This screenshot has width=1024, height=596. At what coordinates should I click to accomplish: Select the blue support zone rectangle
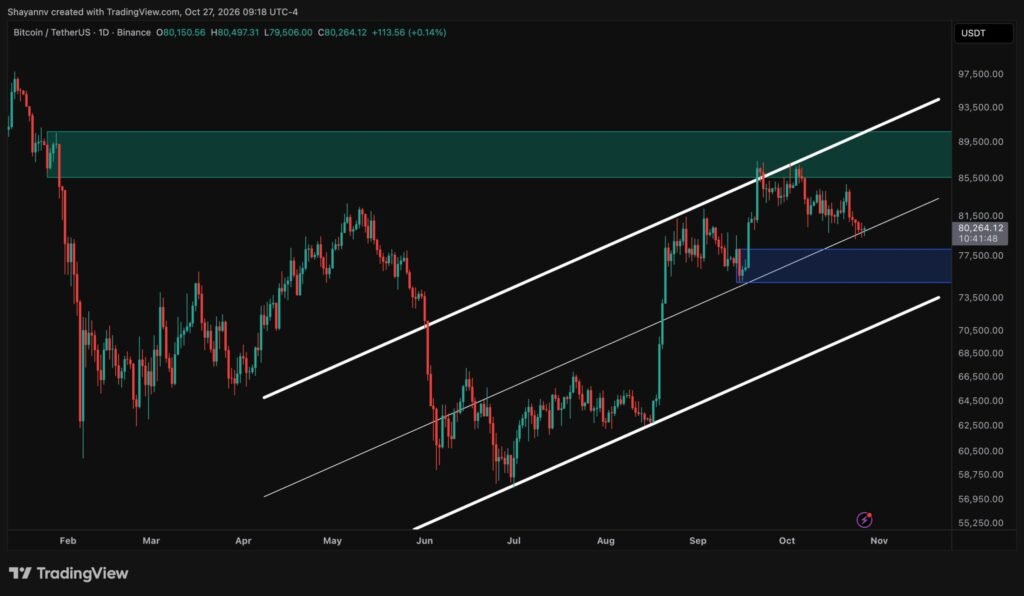(844, 266)
